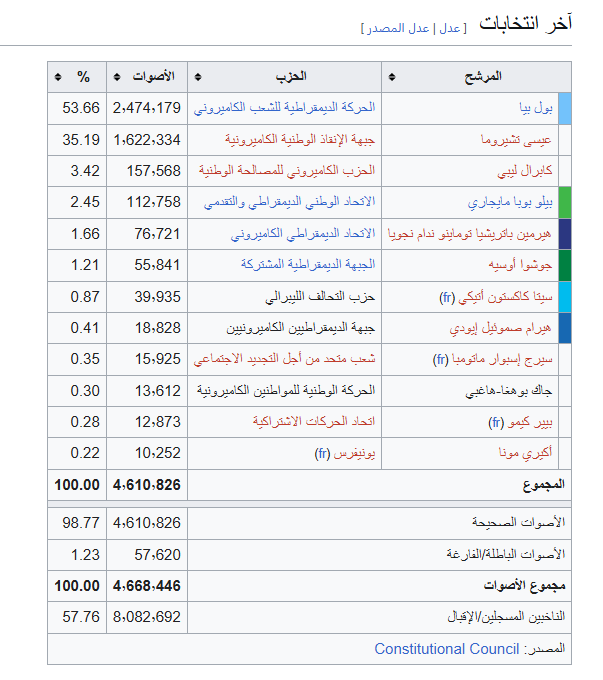The width and height of the screenshot is (603, 680).
Task: Open candidate link بيير كيمو
Action: pyautogui.click(x=530, y=422)
